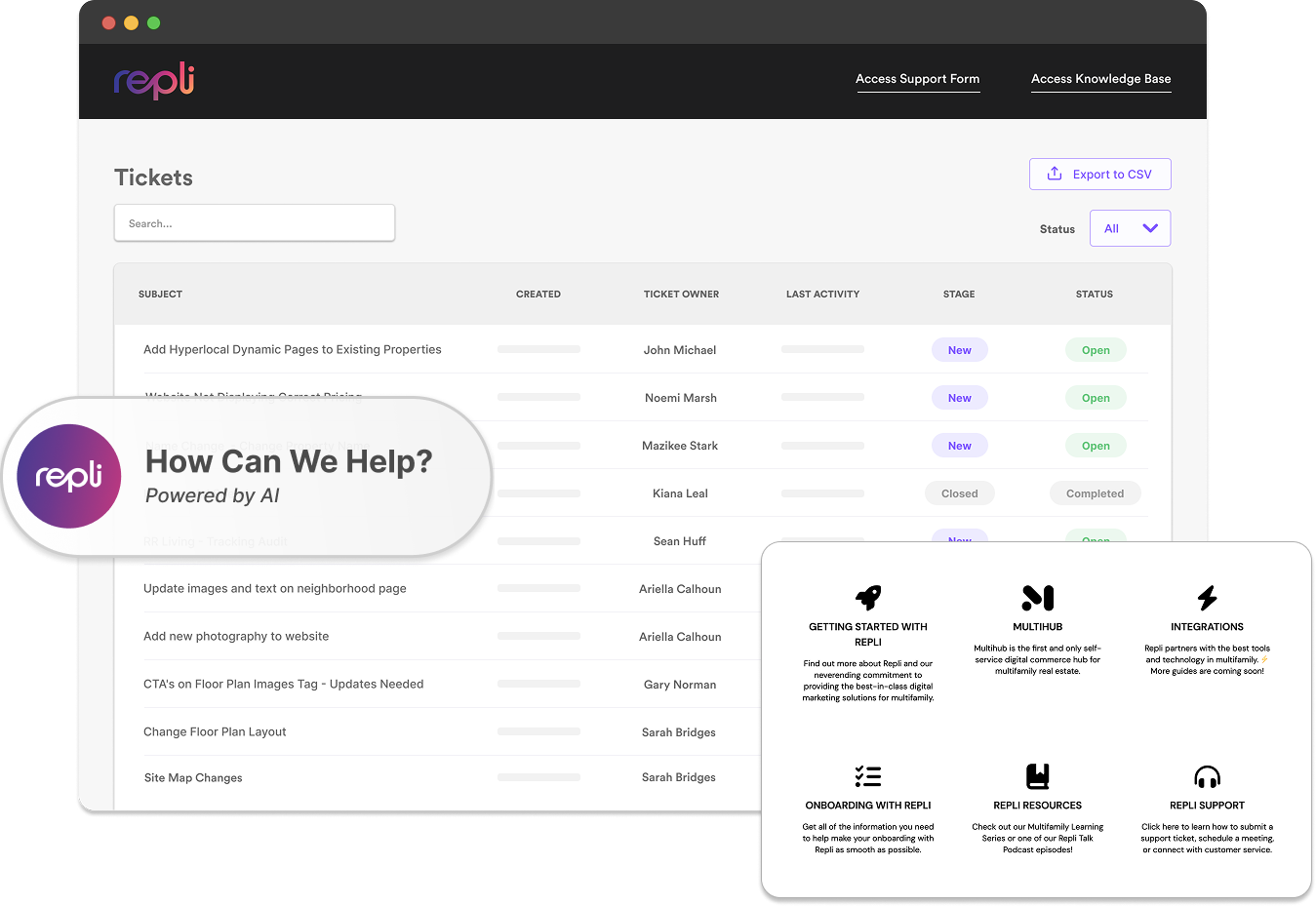Sort by the Last Activity column header
This screenshot has width=1316, height=906.
point(822,294)
